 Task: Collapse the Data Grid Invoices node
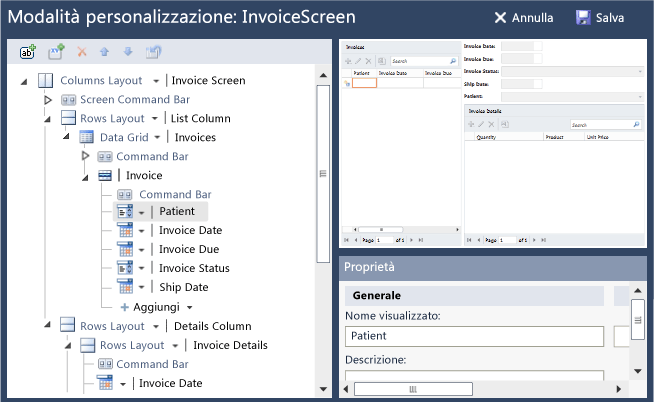pyautogui.click(x=66, y=136)
